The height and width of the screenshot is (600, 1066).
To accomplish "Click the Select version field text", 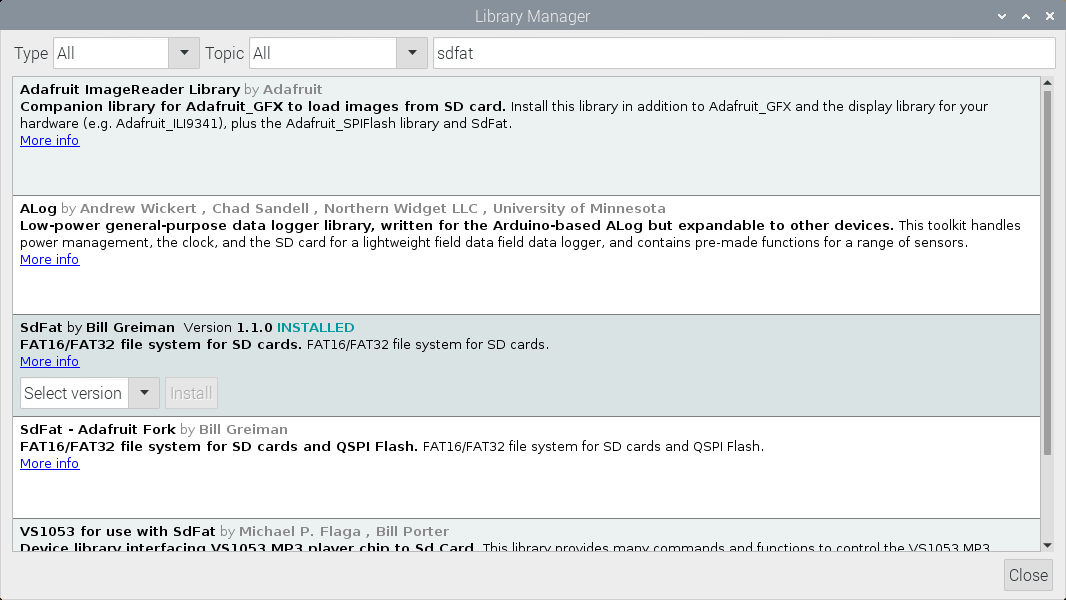I will [73, 393].
